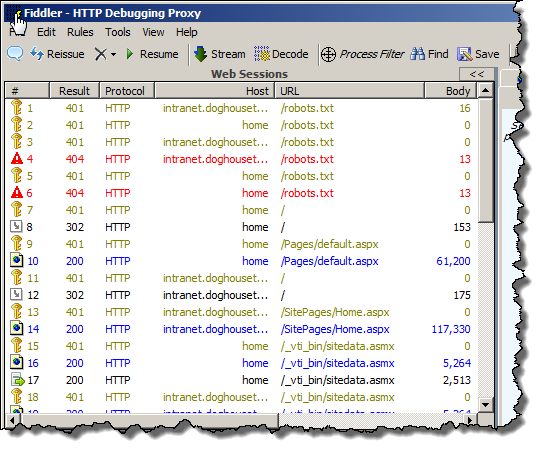Click the key icon of session 11

click(x=16, y=277)
